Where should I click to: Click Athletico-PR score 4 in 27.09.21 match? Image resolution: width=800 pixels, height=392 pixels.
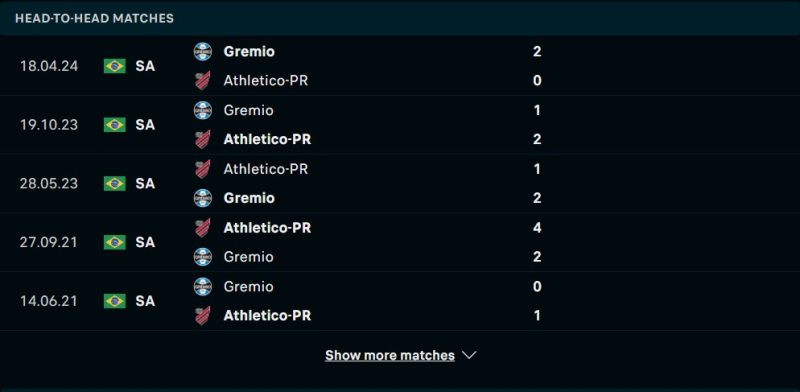click(x=537, y=228)
